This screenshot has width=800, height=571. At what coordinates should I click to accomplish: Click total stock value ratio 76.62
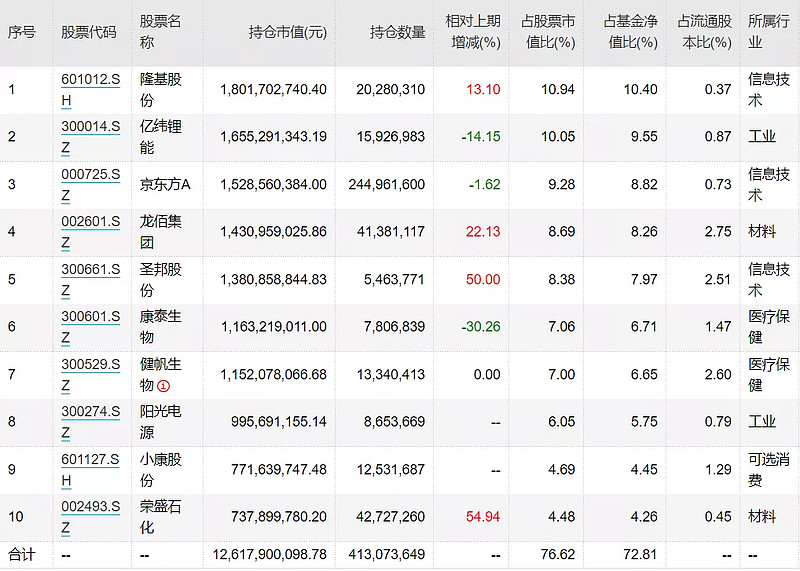[x=558, y=555]
